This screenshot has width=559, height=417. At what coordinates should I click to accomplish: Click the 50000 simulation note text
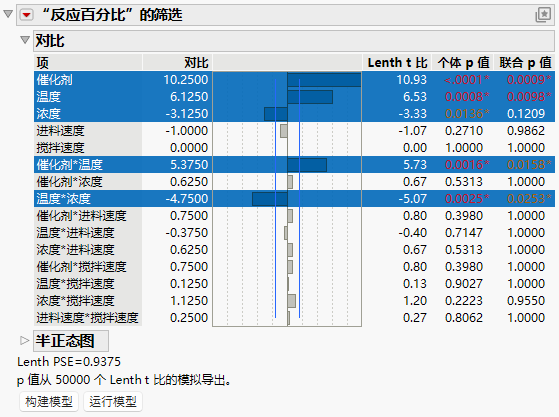124,380
